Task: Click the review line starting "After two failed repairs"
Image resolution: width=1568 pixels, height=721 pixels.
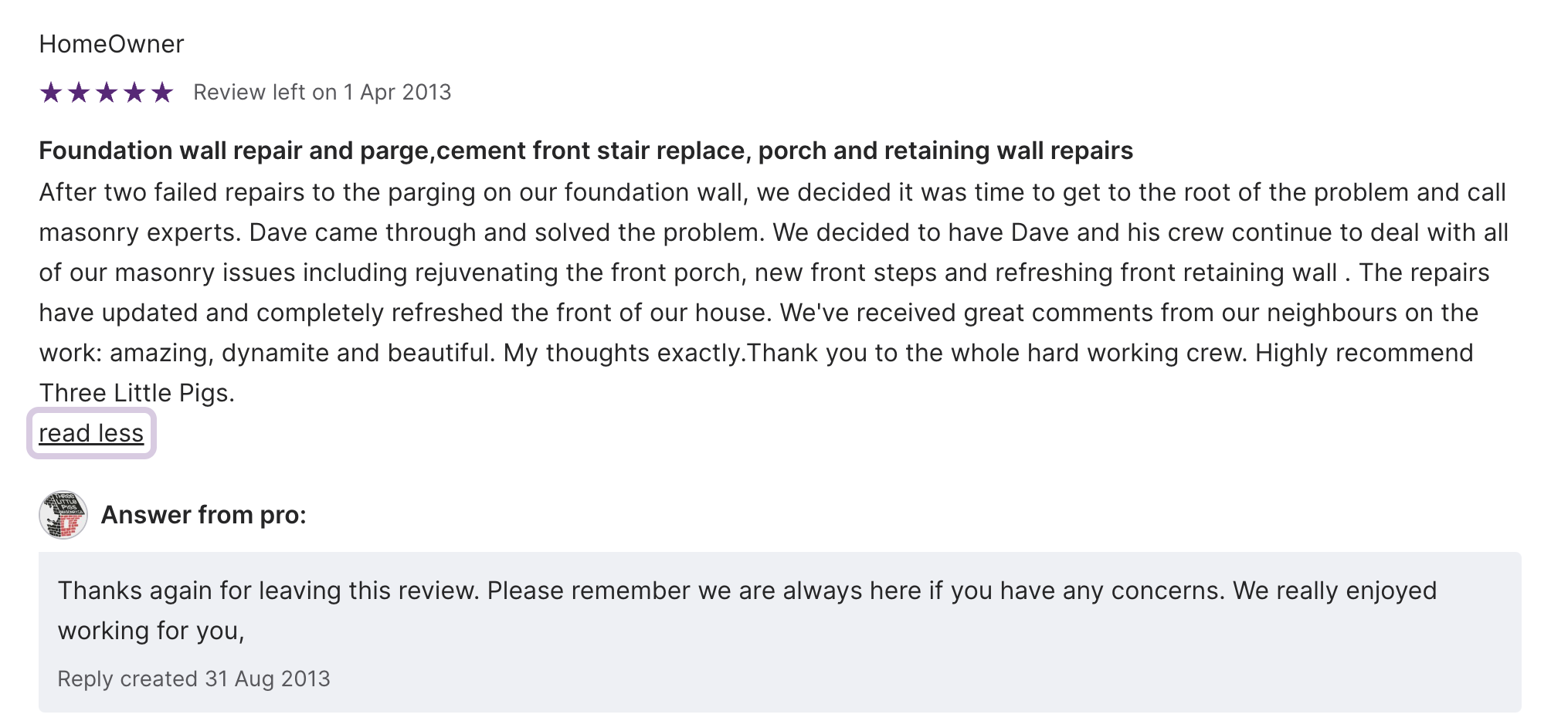Action: (772, 192)
